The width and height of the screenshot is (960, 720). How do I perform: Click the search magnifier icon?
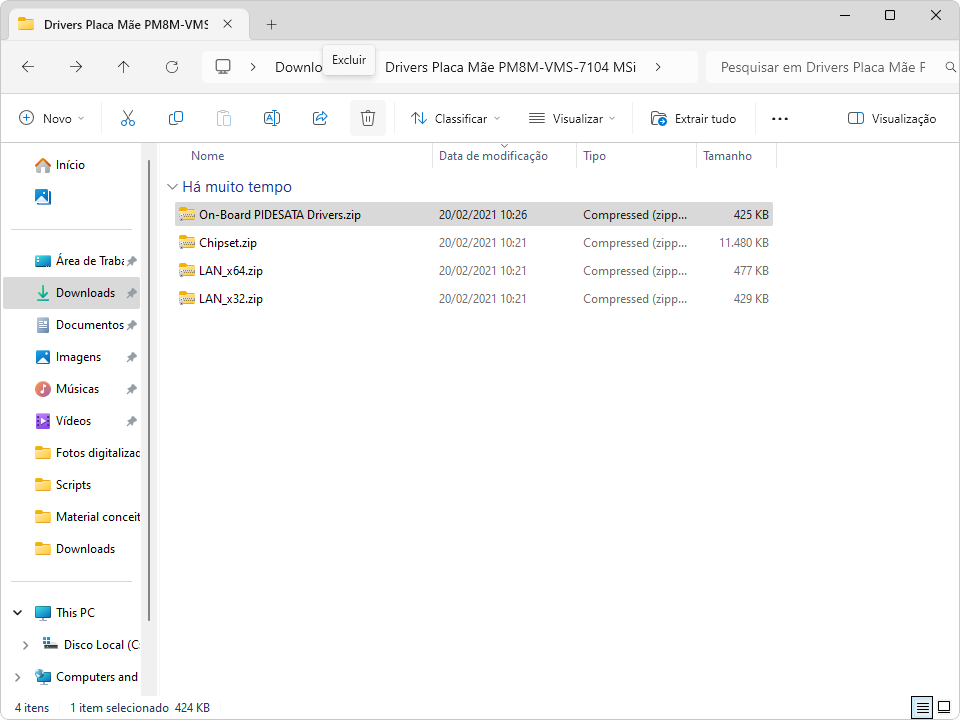950,67
